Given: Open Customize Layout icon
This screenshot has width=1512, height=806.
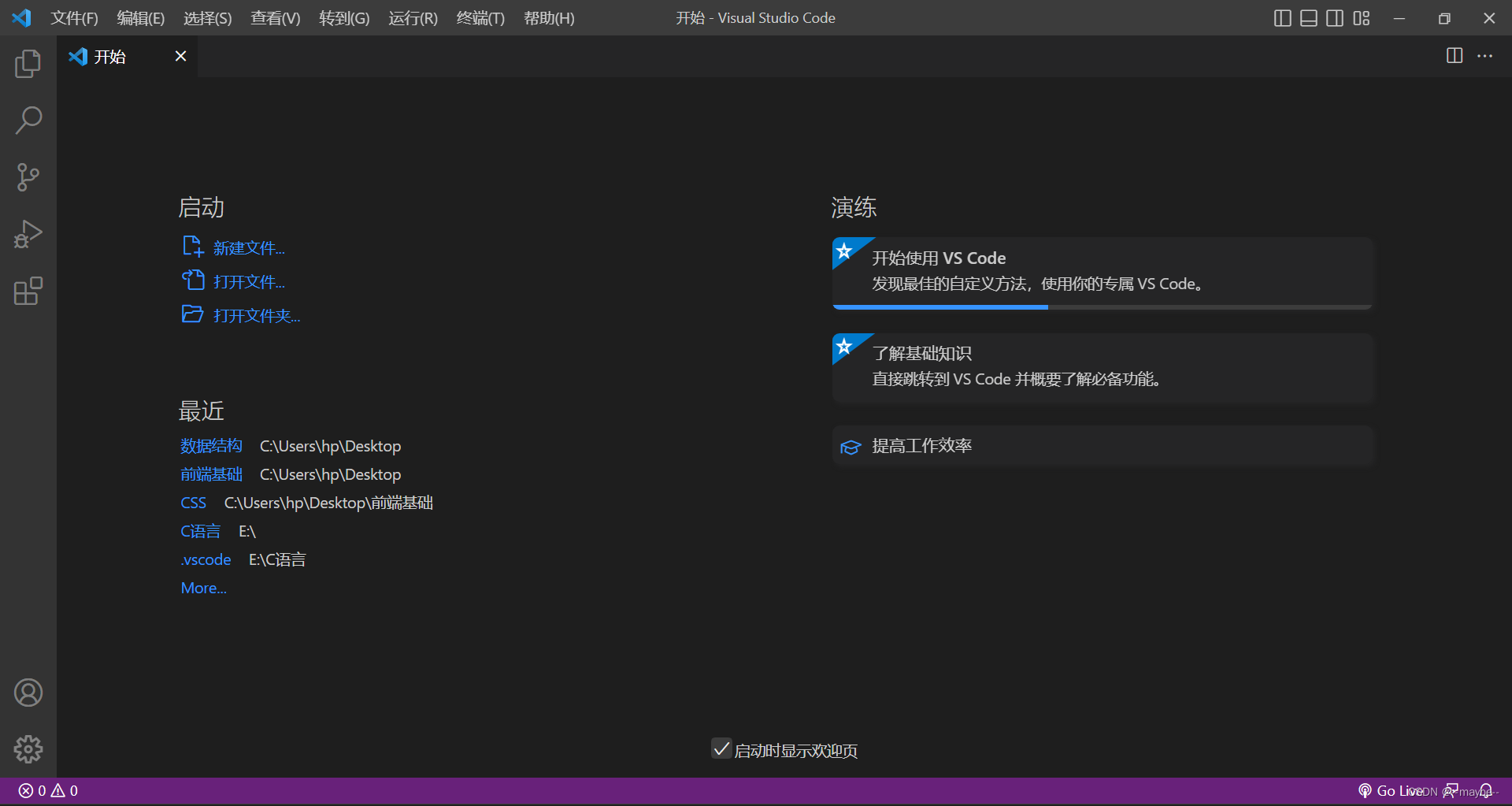Looking at the screenshot, I should (x=1362, y=18).
